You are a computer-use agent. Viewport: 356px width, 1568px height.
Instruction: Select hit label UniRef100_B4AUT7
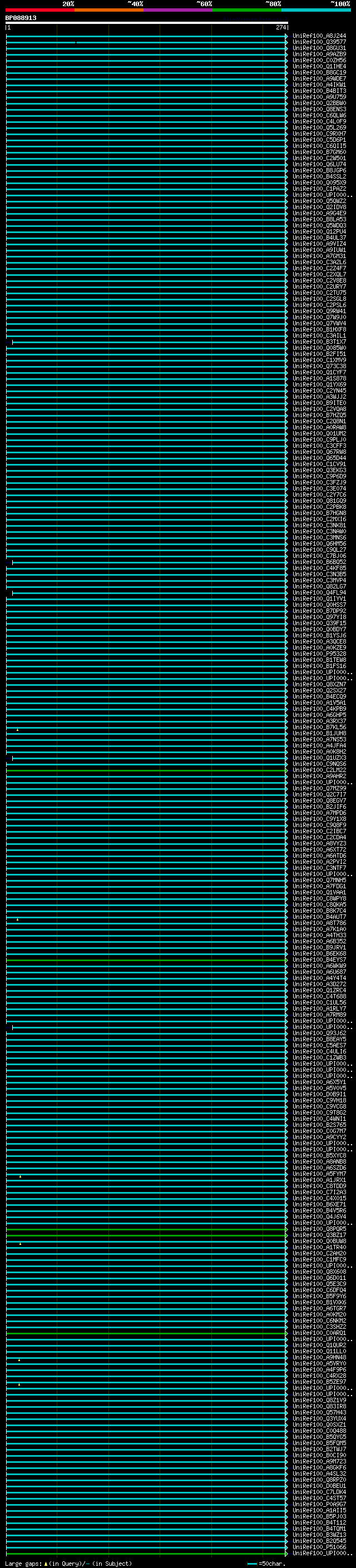click(319, 917)
